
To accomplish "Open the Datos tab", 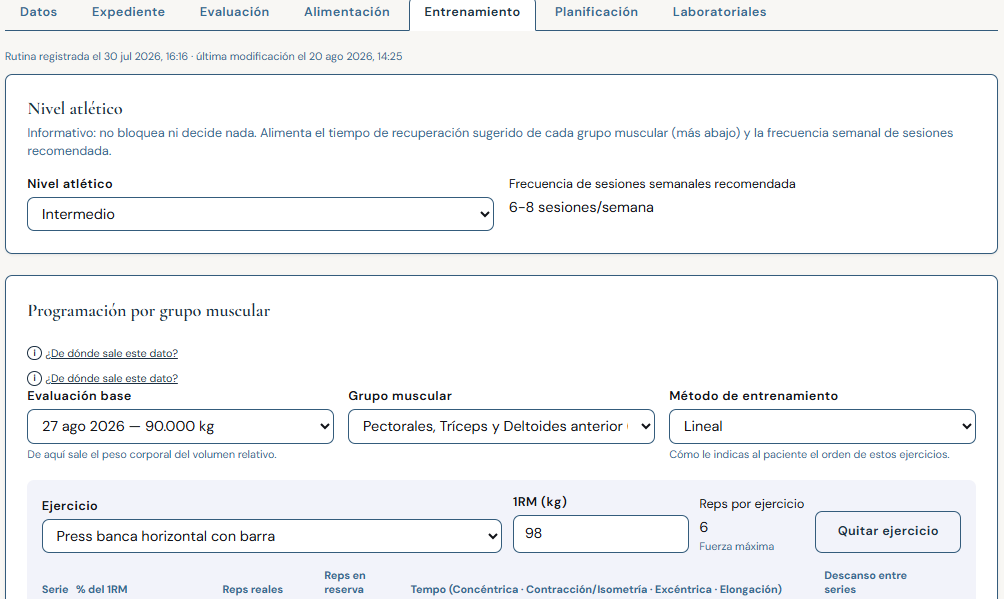I will tap(38, 12).
